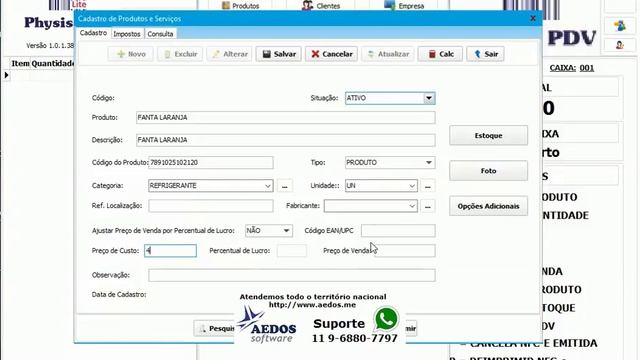Open the Ajustar Preço de Venda NÃO dropdown

tap(286, 231)
